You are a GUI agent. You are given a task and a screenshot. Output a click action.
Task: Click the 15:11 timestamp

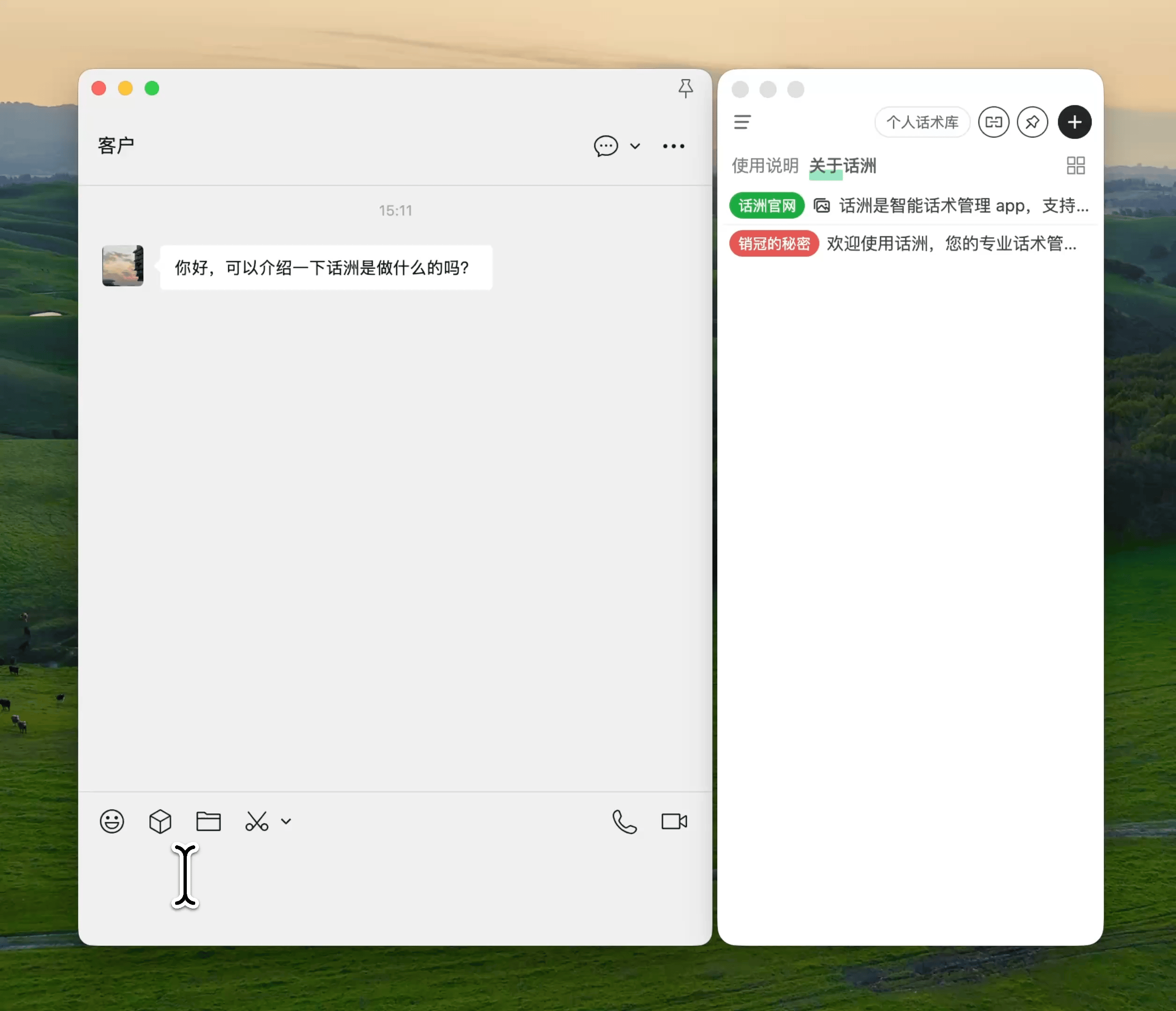tap(395, 211)
